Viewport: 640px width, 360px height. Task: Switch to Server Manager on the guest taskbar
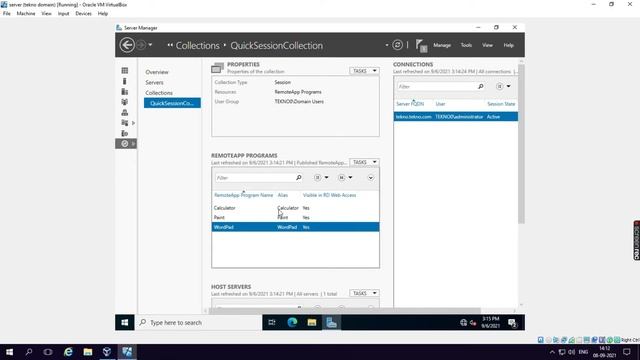pos(331,322)
